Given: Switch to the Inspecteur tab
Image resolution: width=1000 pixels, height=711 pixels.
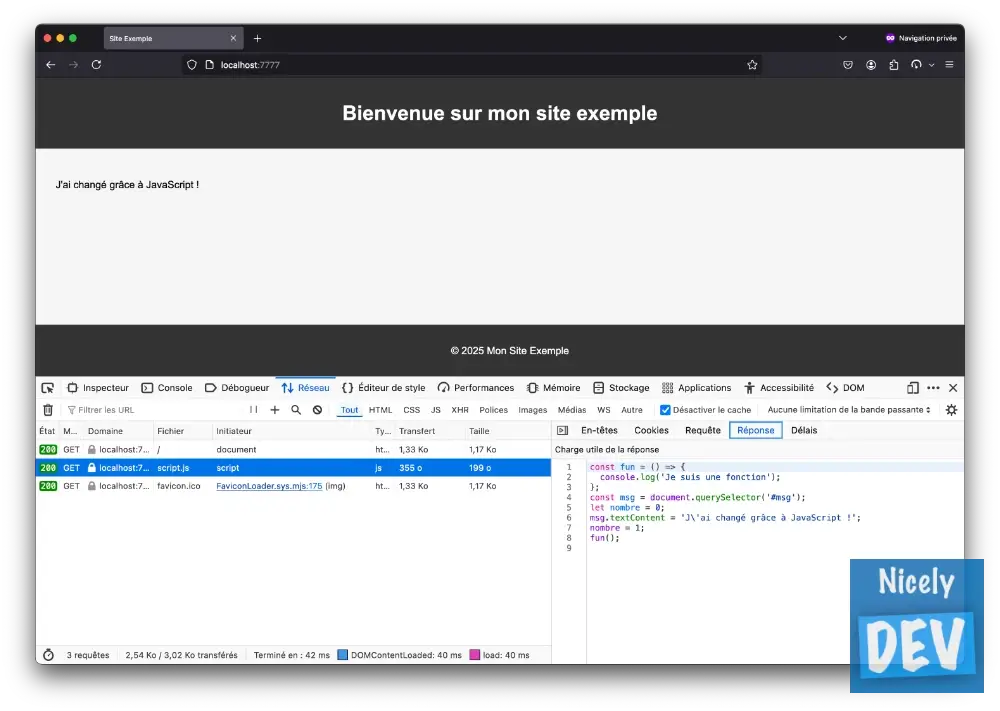Looking at the screenshot, I should [98, 388].
